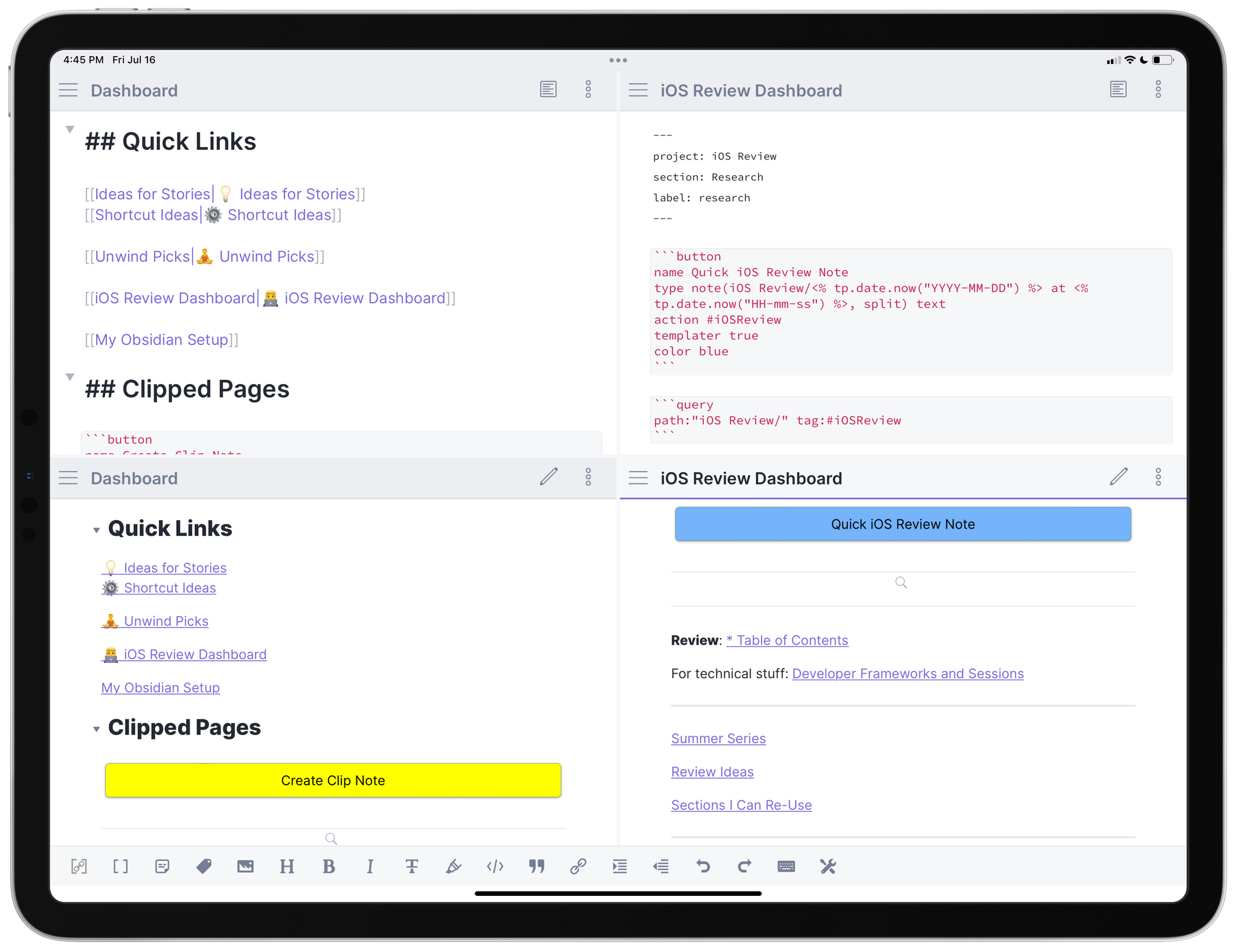Open sidebar menu in top-left Dashboard pane
Viewport: 1237px width, 952px height.
(x=68, y=91)
